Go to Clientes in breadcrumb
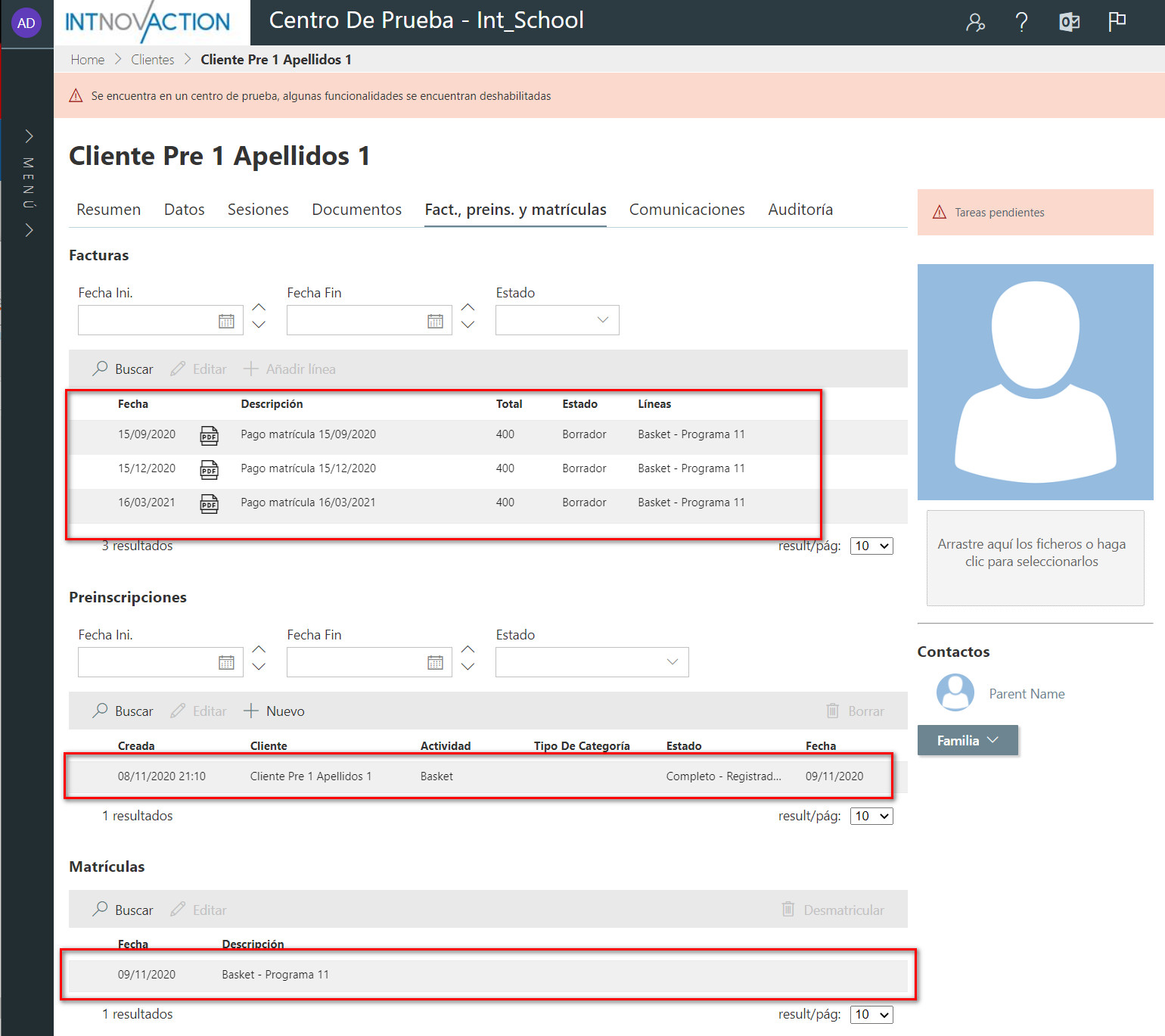 point(153,60)
